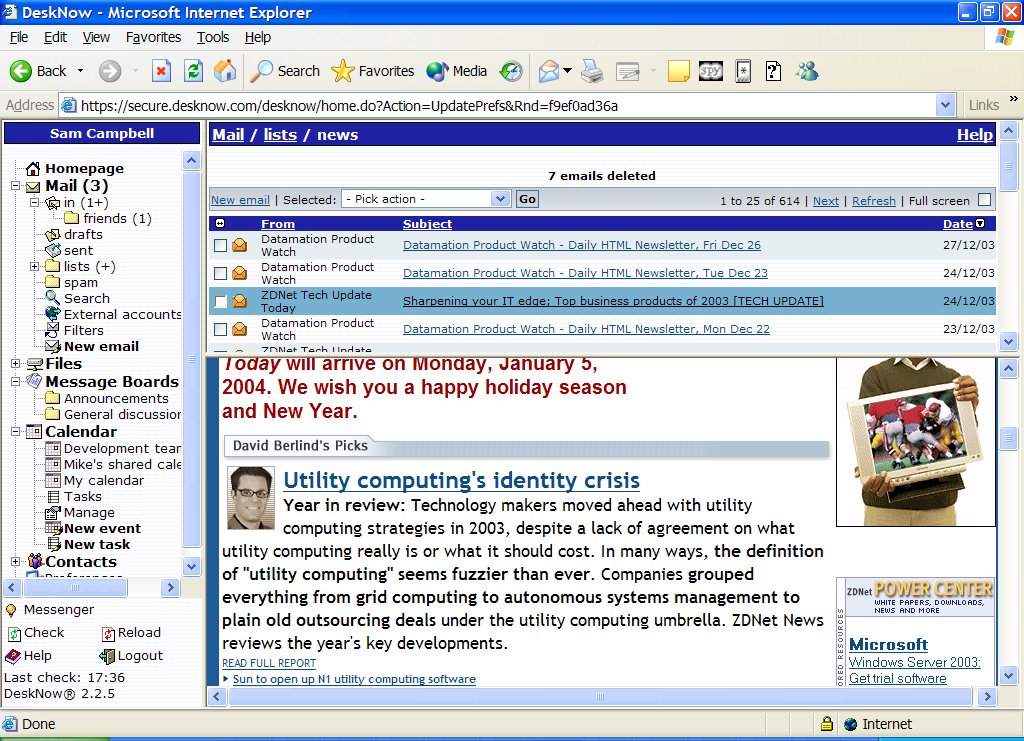Screen dimensions: 1024x741
Task: Click the Refresh page toolbar icon
Action: 193,71
